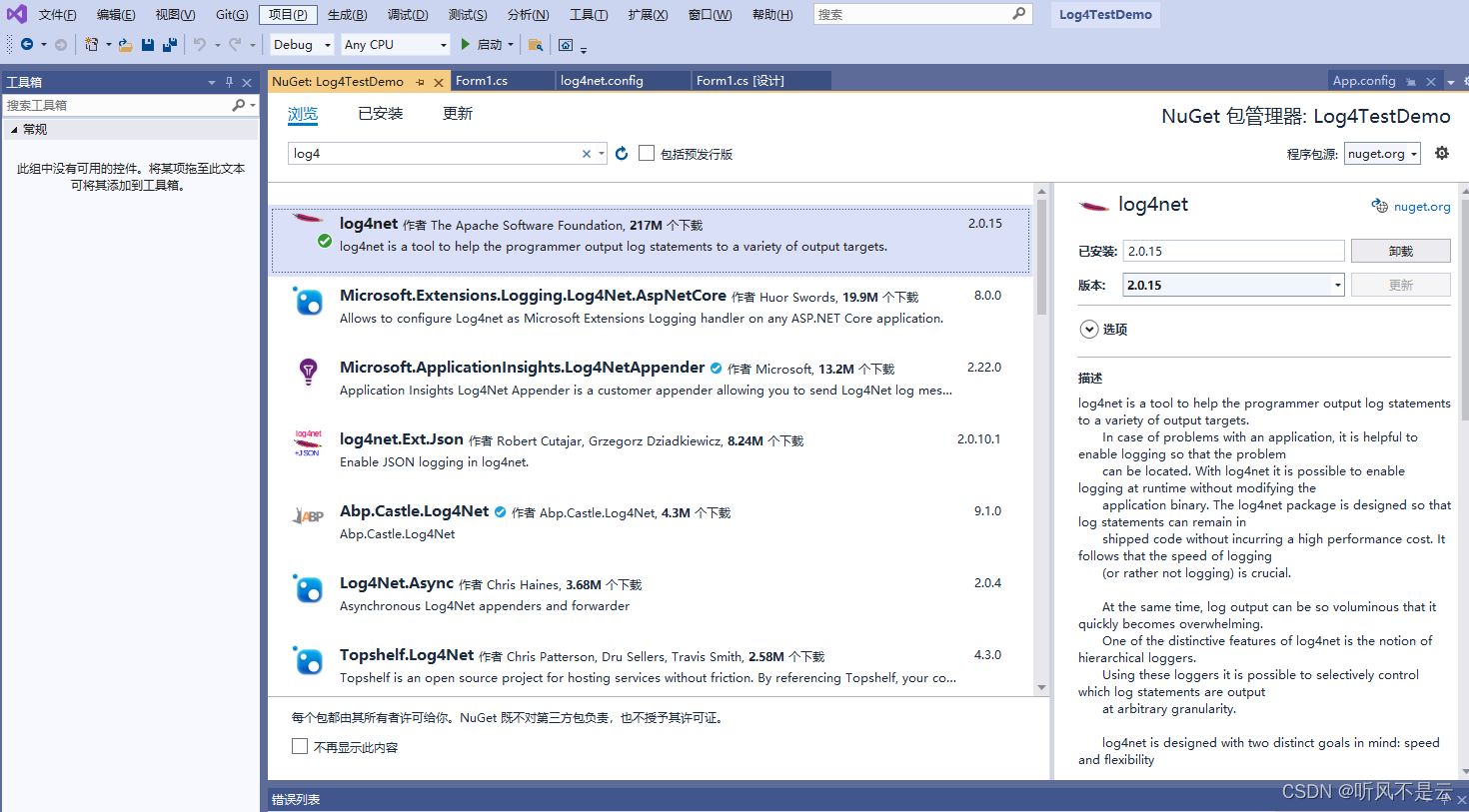Image resolution: width=1469 pixels, height=812 pixels.
Task: Open the Debug configuration dropdown
Action: pos(303,44)
